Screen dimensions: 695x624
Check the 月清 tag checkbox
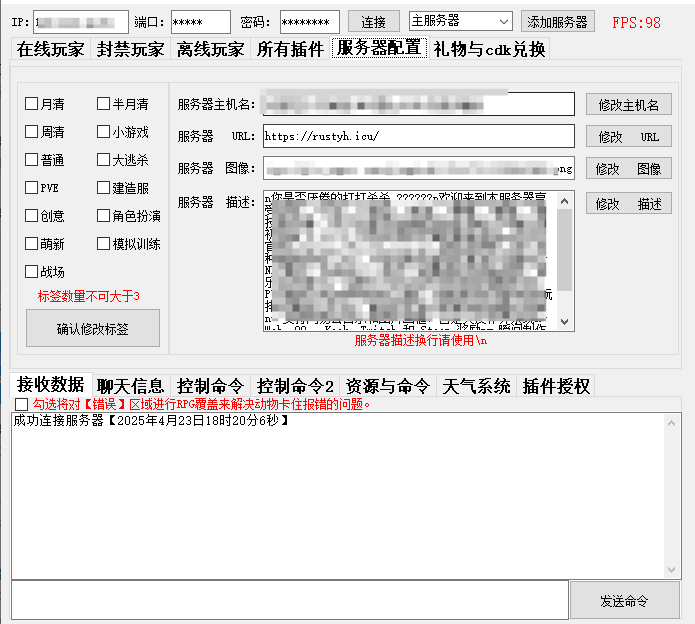coord(31,104)
